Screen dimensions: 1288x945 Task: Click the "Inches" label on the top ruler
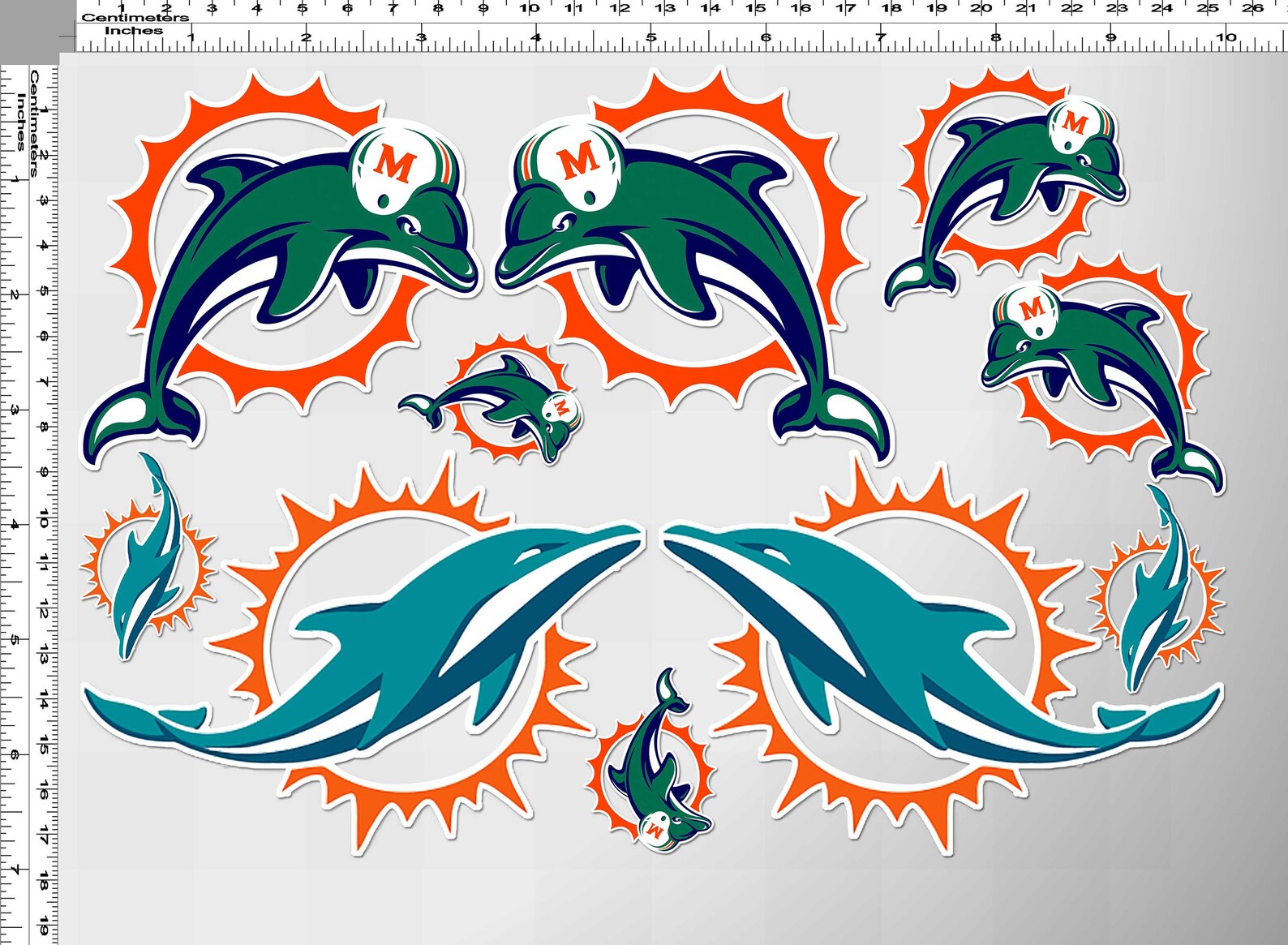pyautogui.click(x=134, y=31)
